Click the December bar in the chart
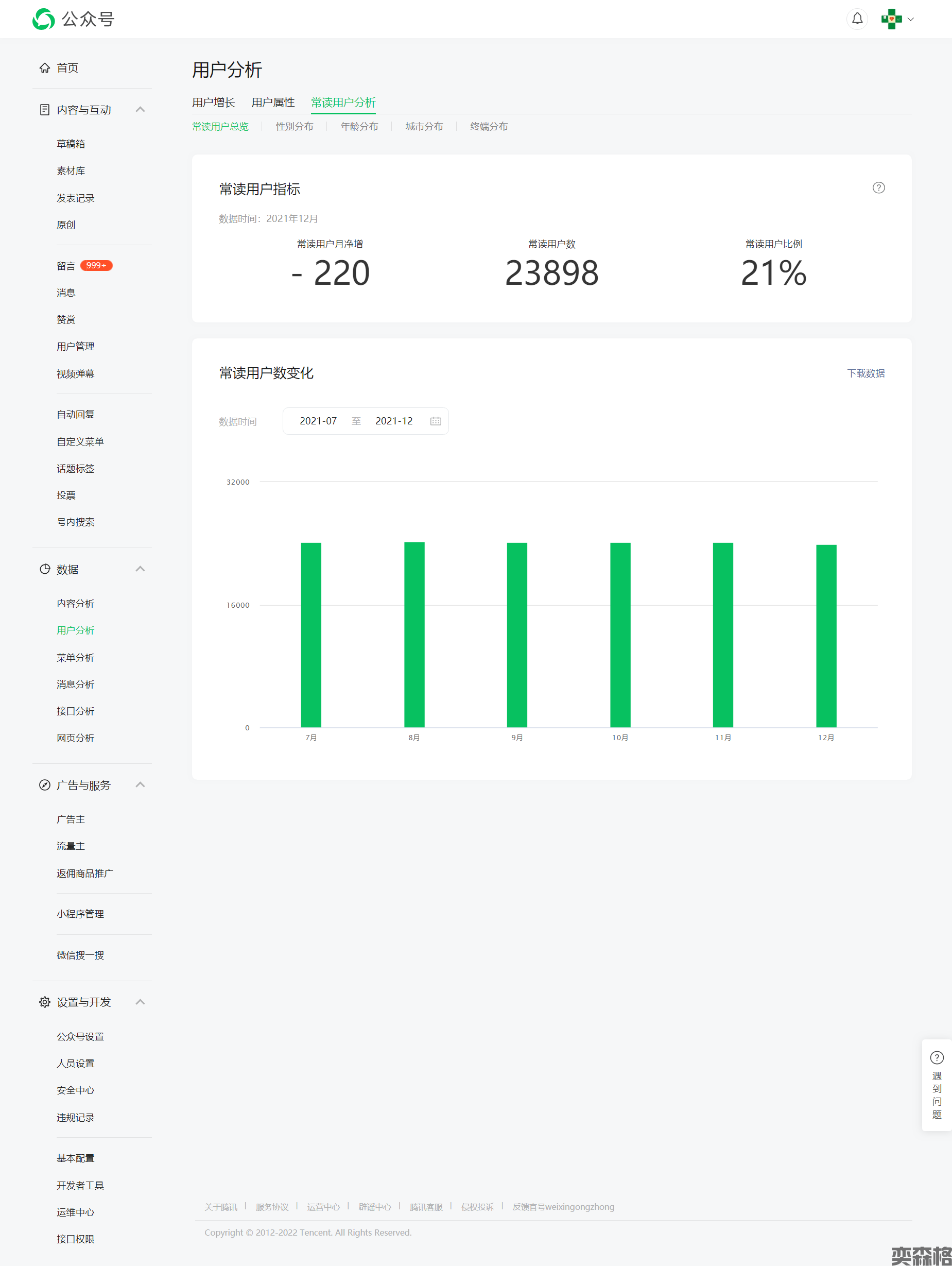 pos(825,635)
